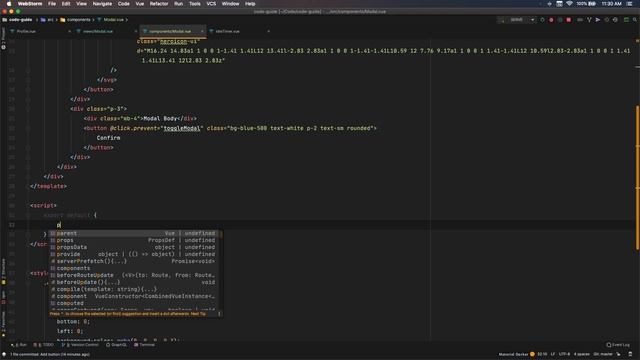Open UTF-8 encoding selector in status bar
This screenshot has width=640, height=360.
[x=564, y=354]
